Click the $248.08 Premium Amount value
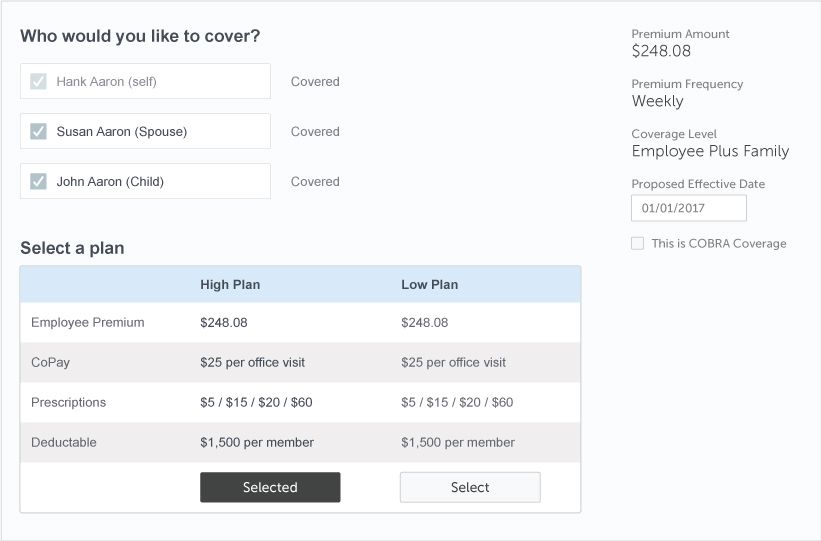This screenshot has width=821, height=541. click(661, 51)
